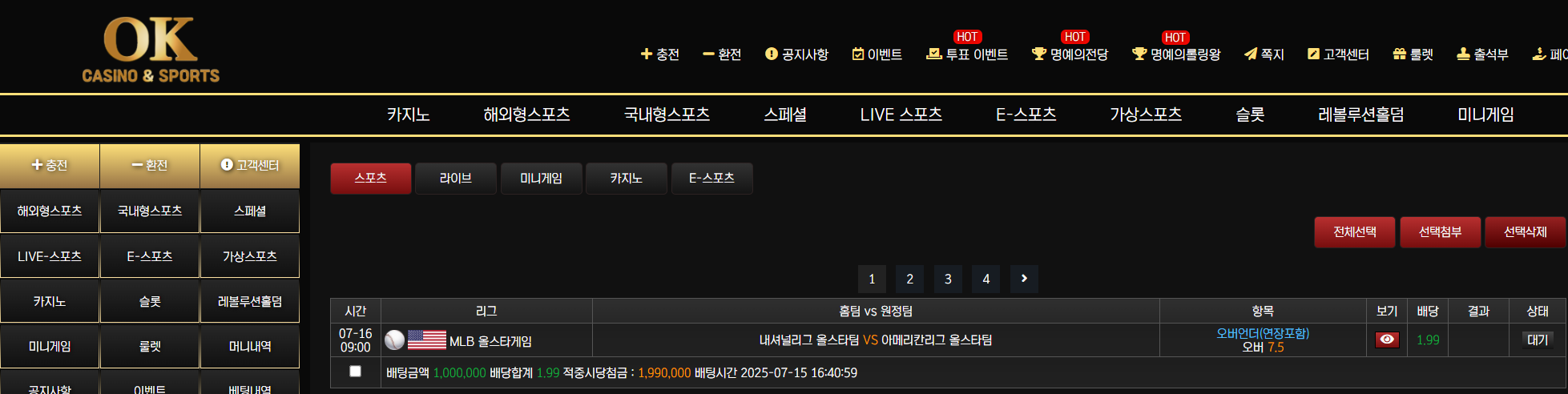
Task: Click 오버언더(연장포함) bet type link
Action: (1263, 333)
